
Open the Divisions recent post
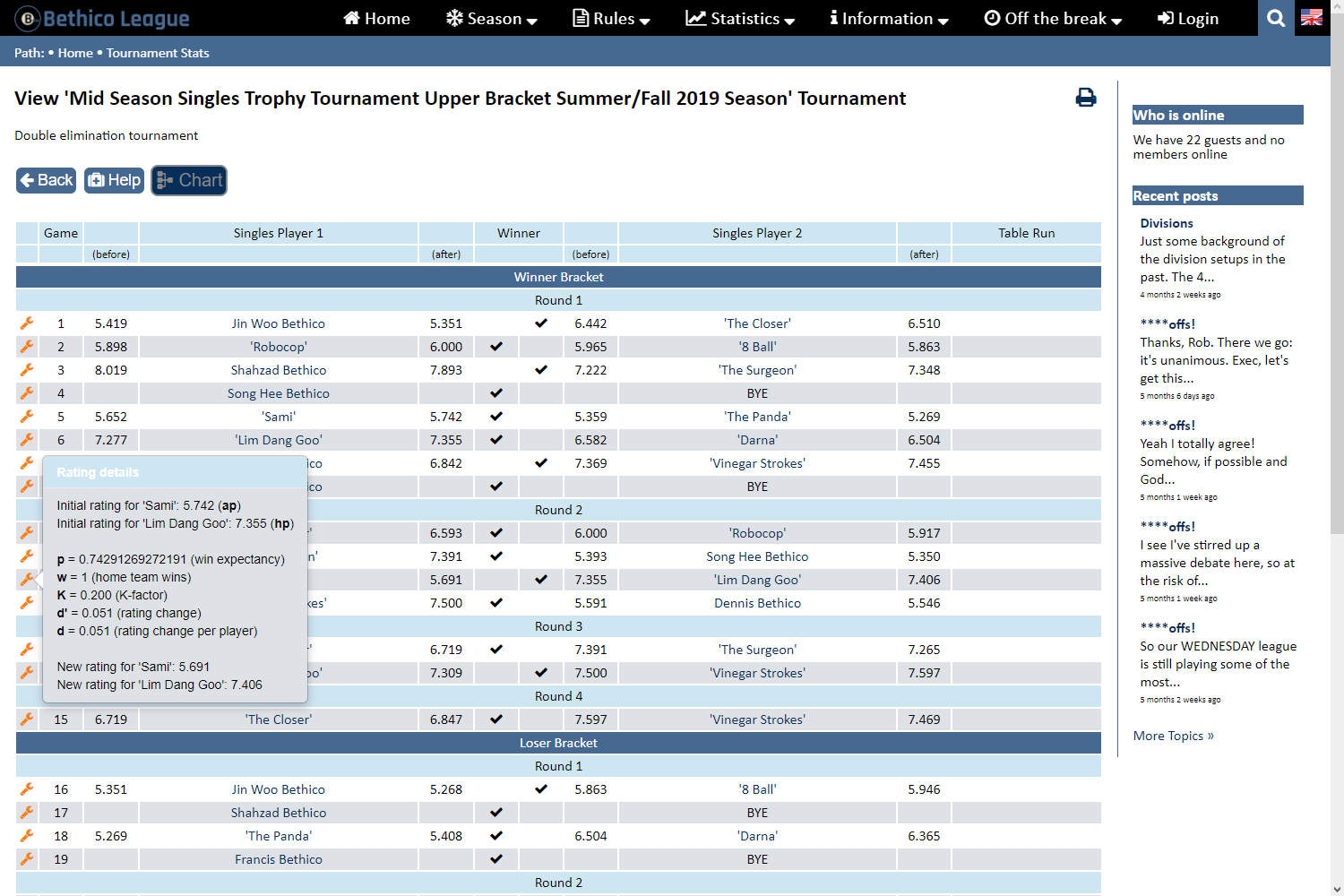coord(1166,223)
